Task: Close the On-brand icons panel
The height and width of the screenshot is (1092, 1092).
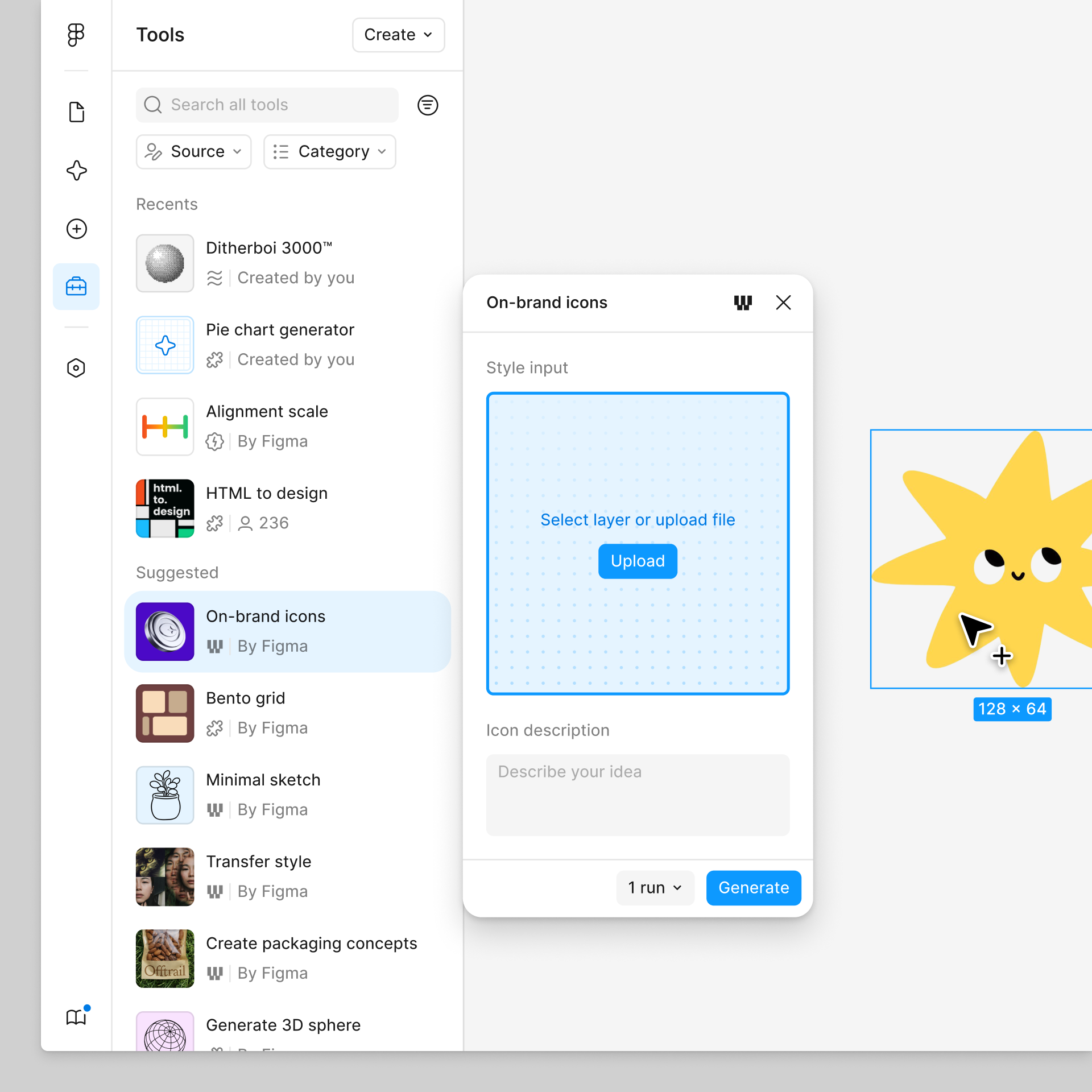Action: (x=784, y=303)
